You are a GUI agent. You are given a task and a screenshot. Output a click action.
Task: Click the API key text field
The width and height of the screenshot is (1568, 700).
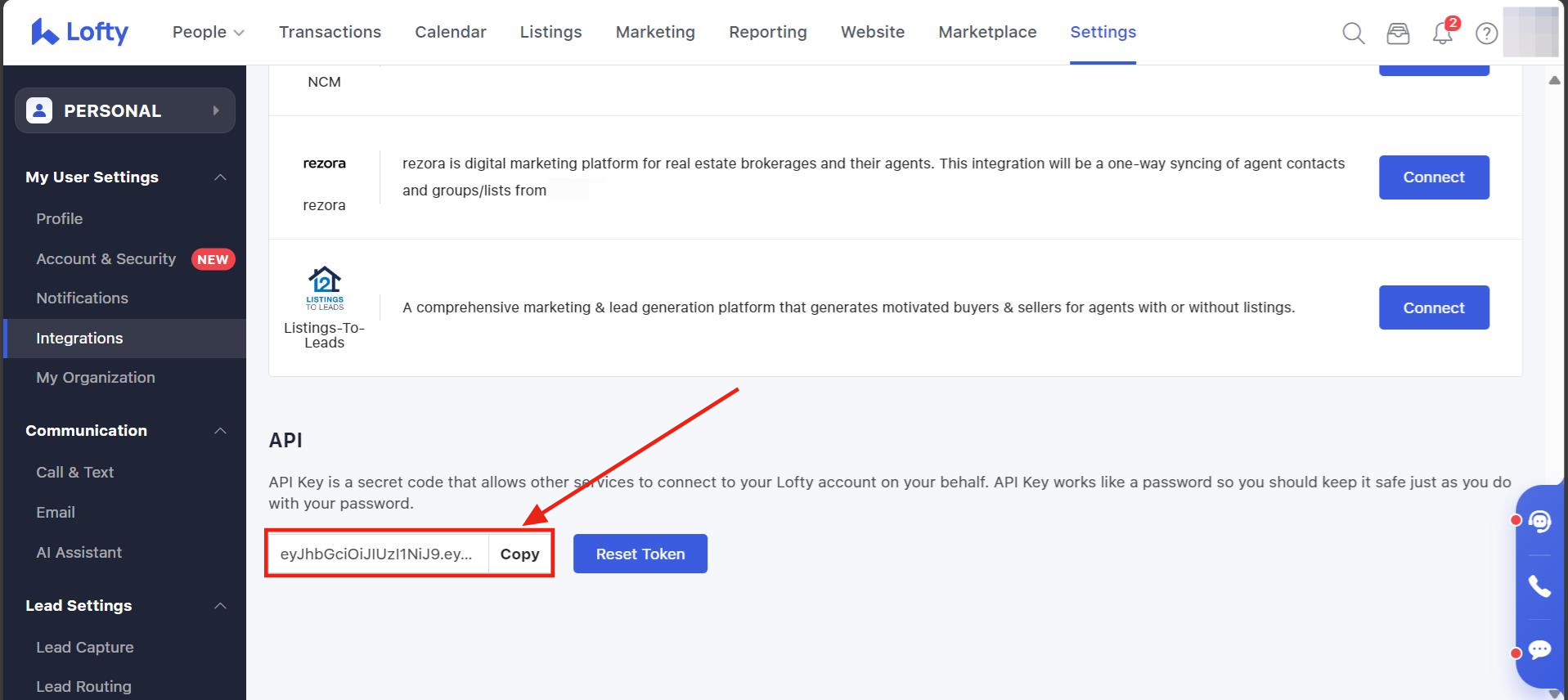click(377, 554)
